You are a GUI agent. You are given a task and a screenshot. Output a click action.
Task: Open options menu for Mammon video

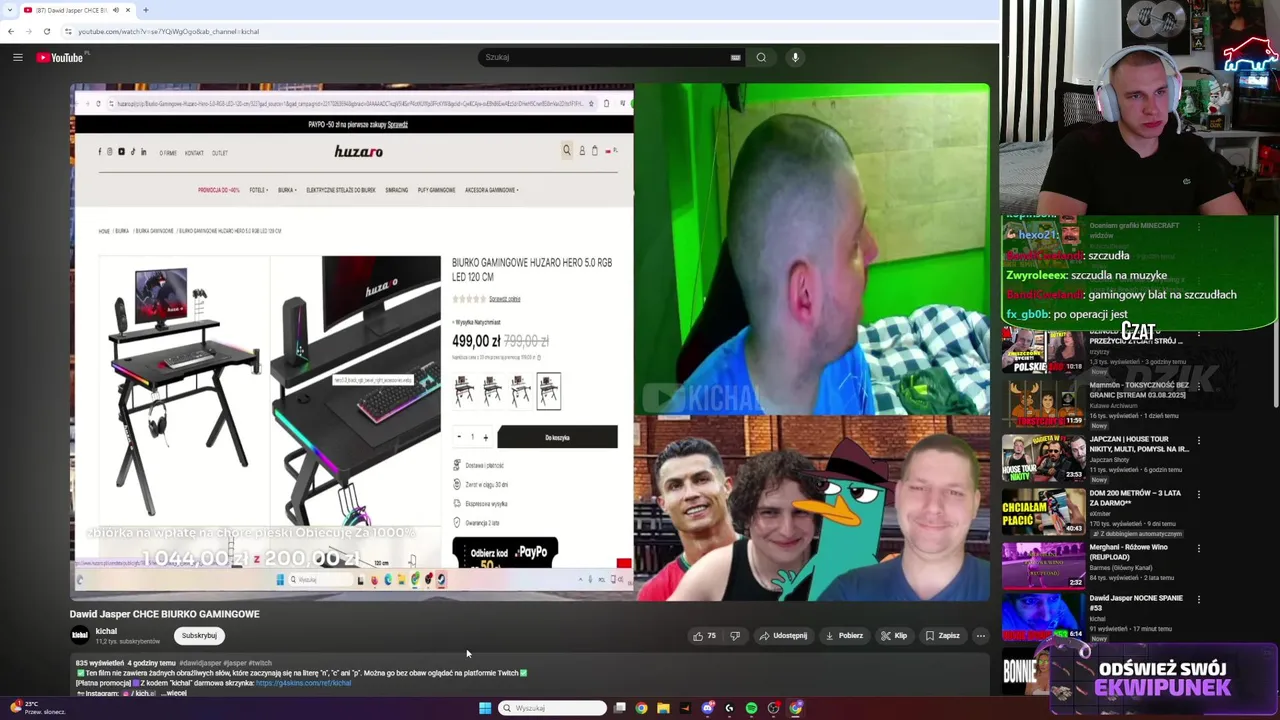tap(1199, 386)
